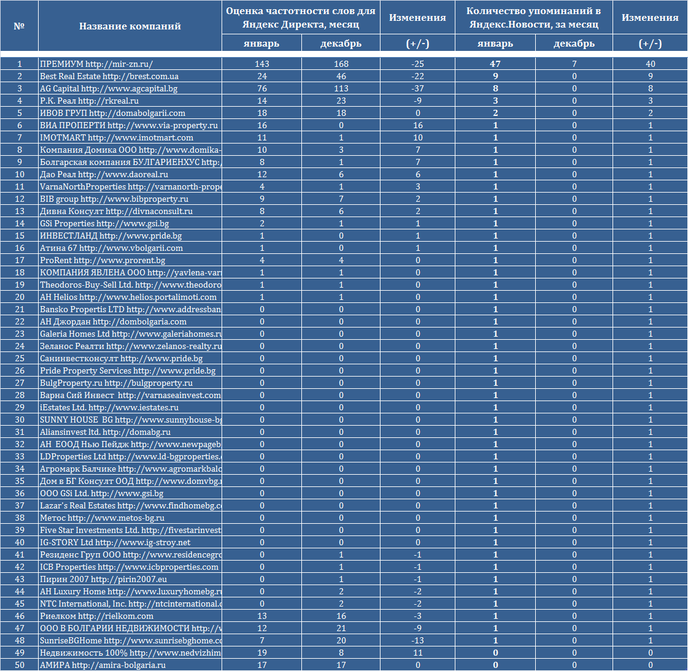This screenshot has width=688, height=671.
Task: Select the 'АМИРА http://amira-bolgaria.ru' cell
Action: (130, 665)
